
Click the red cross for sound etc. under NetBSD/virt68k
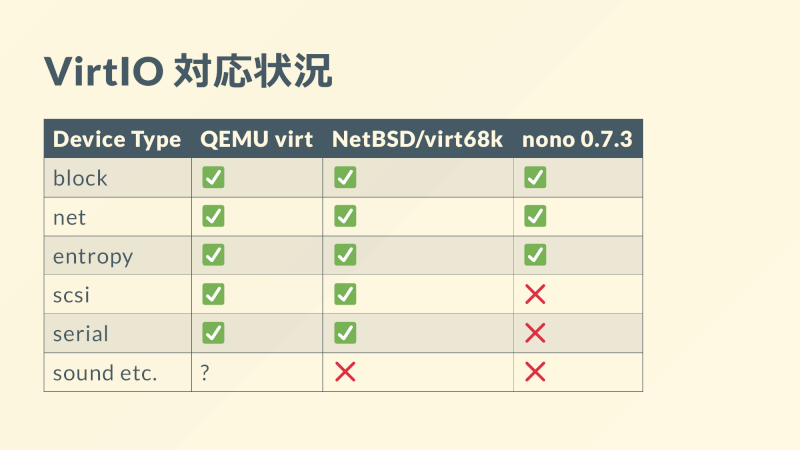(345, 372)
